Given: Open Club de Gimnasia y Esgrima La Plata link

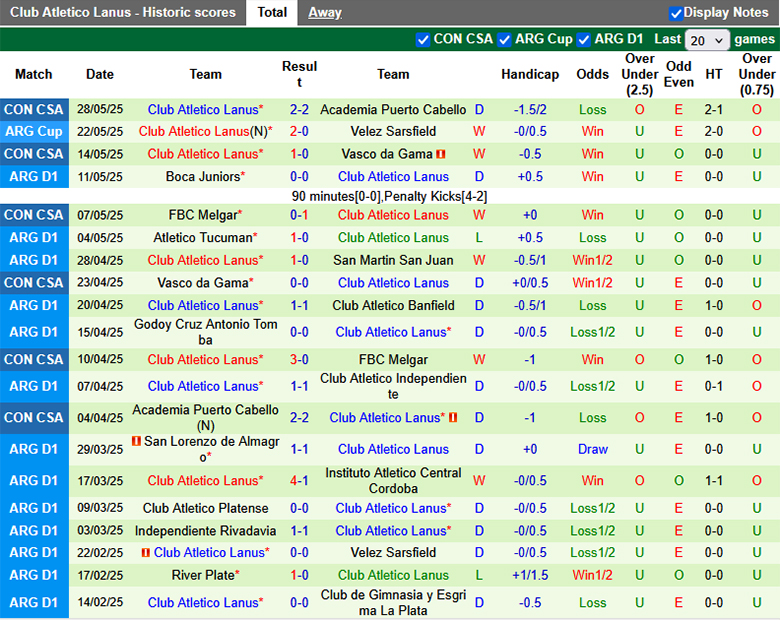Looking at the screenshot, I should [393, 603].
